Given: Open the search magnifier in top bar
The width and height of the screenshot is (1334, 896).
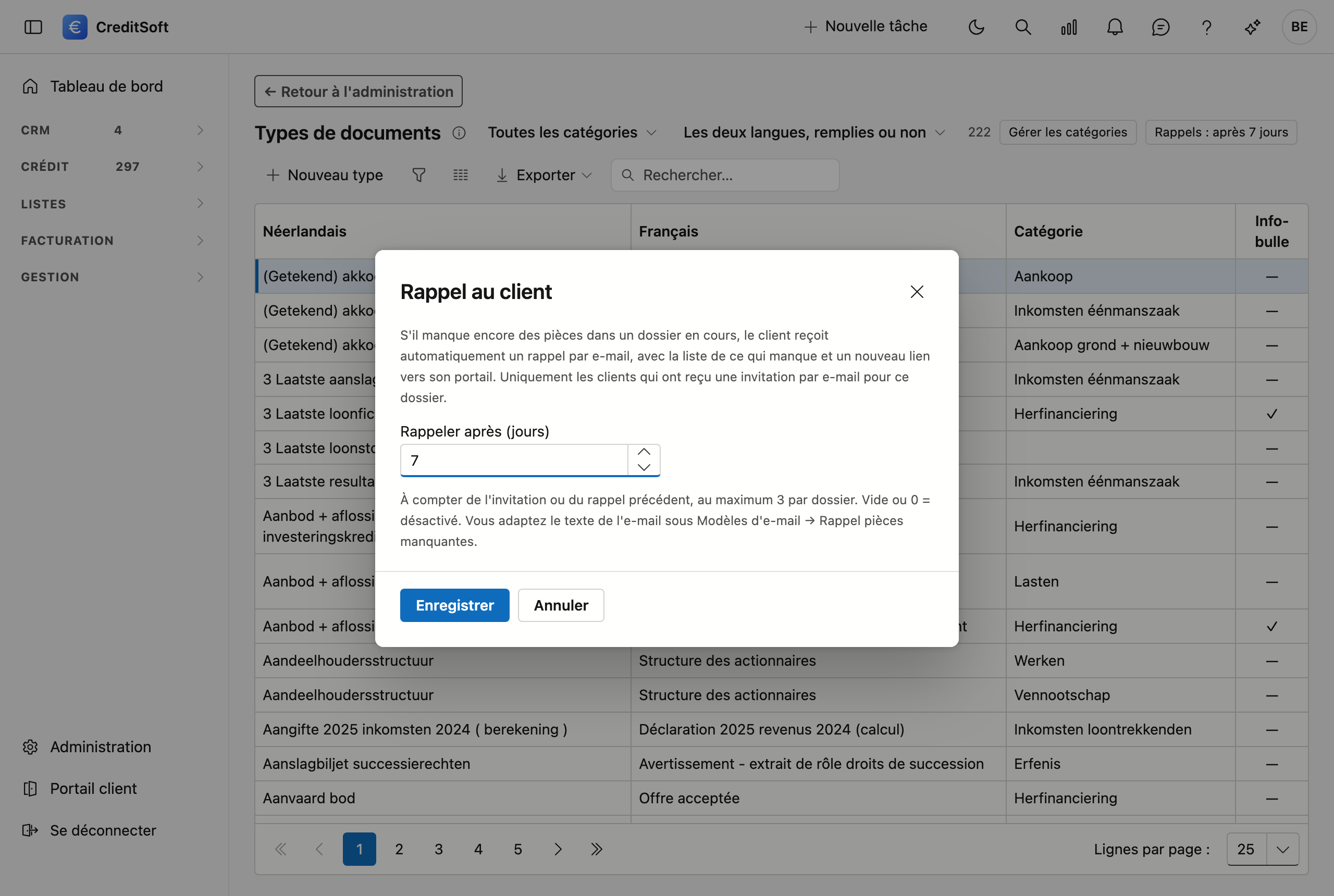Looking at the screenshot, I should click(x=1023, y=27).
